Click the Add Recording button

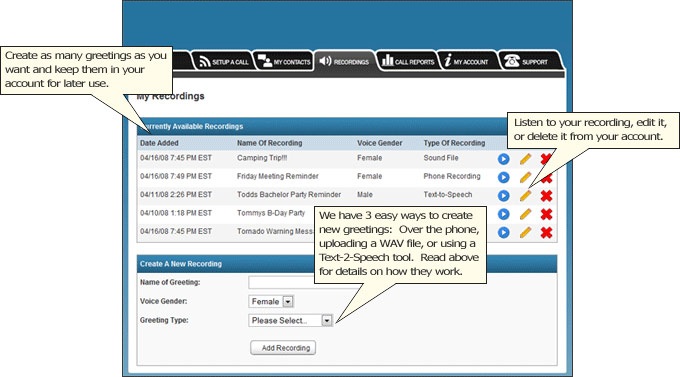coord(283,348)
